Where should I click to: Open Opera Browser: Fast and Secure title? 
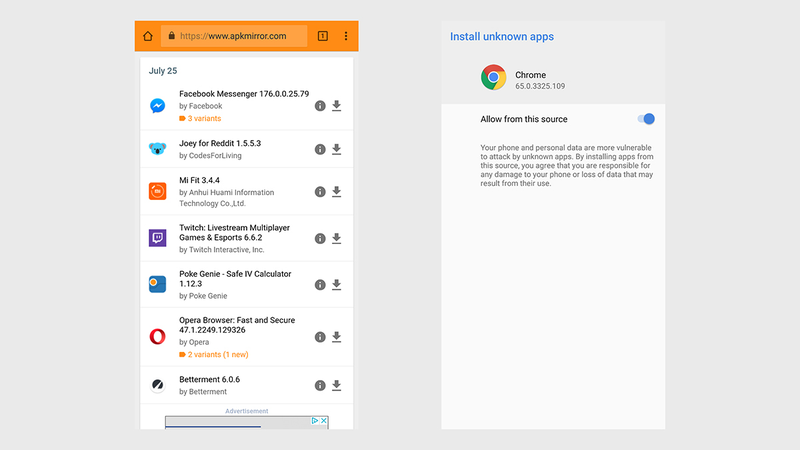tap(237, 325)
